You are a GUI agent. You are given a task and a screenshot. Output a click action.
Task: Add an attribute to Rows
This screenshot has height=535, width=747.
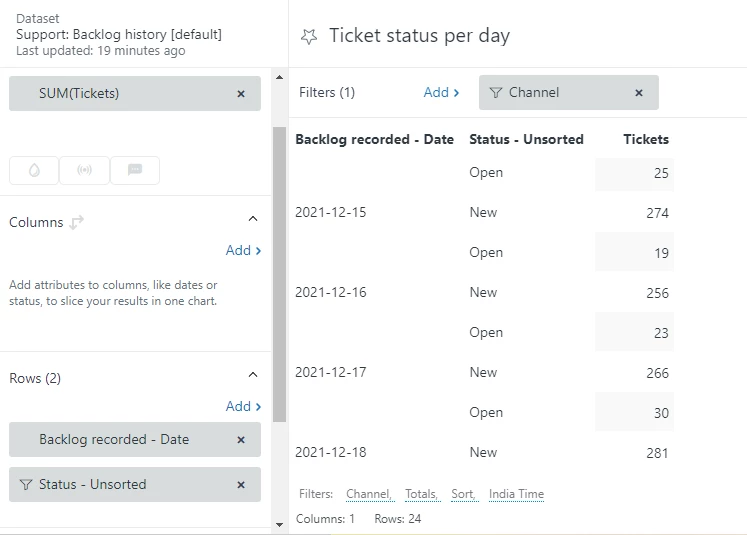[x=243, y=407]
